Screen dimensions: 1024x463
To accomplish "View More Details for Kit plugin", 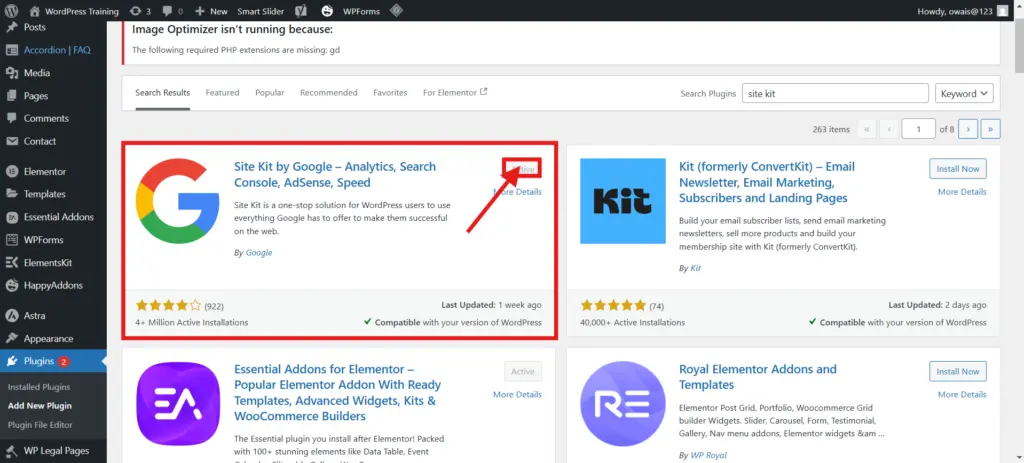I will click(x=962, y=192).
